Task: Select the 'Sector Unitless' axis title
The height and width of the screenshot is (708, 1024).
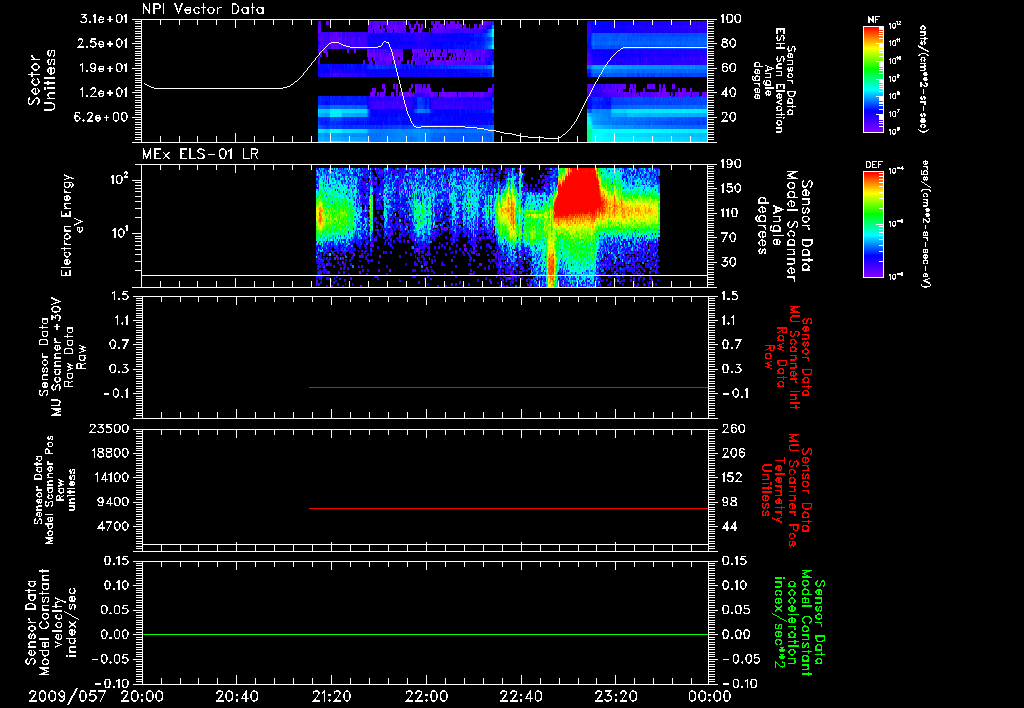Action: (42, 80)
